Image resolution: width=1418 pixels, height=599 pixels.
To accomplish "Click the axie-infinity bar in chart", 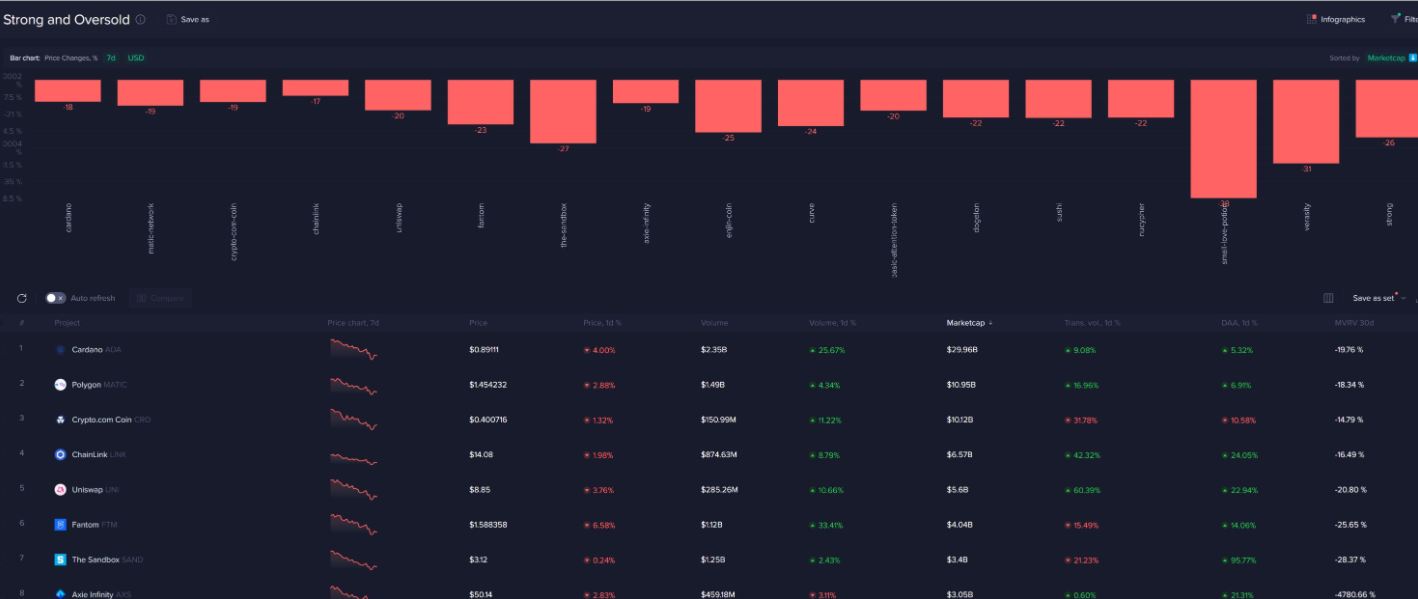I will click(x=646, y=92).
